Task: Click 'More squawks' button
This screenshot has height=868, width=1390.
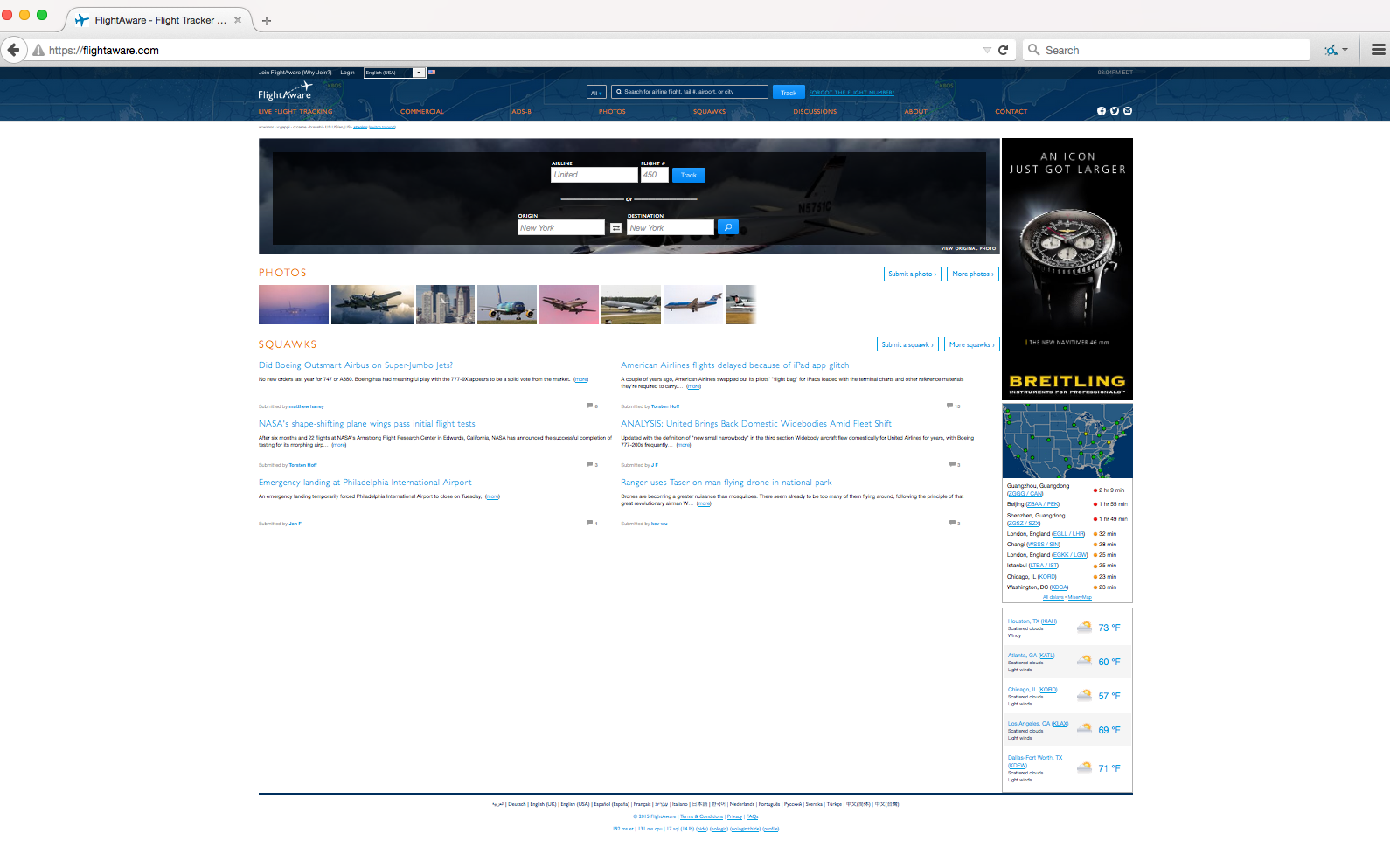Action: pyautogui.click(x=971, y=344)
